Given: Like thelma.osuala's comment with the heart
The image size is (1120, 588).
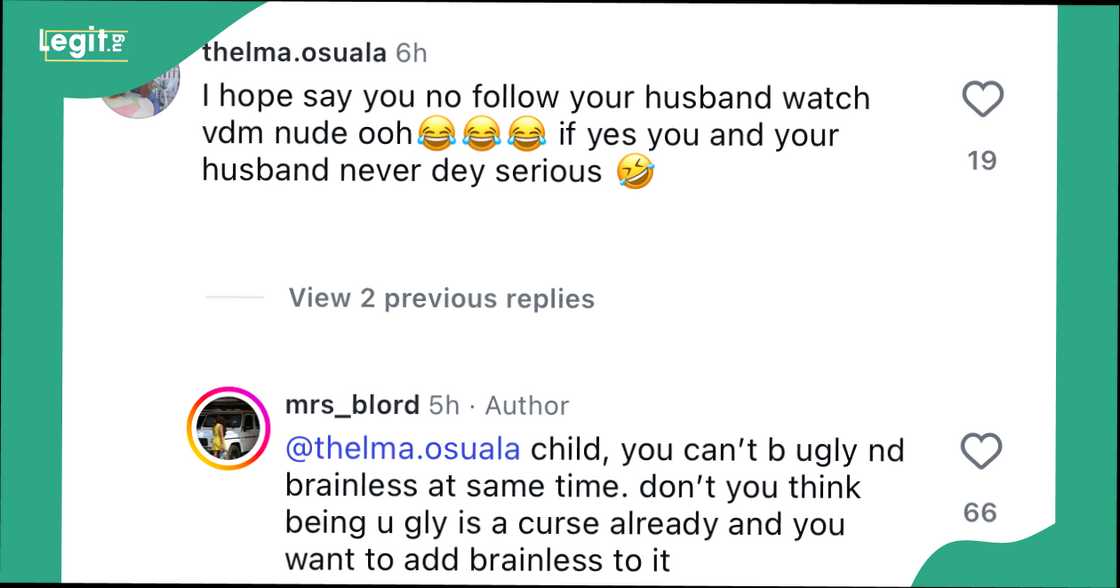Looking at the screenshot, I should (x=982, y=100).
